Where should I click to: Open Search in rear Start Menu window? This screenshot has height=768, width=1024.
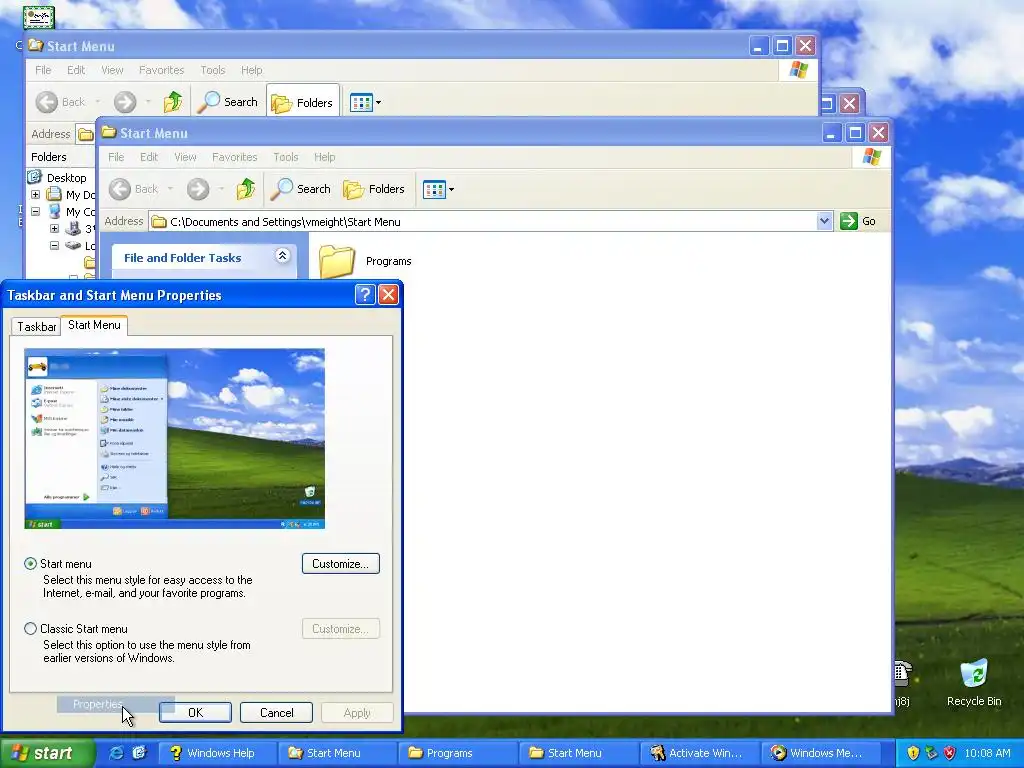coord(228,102)
